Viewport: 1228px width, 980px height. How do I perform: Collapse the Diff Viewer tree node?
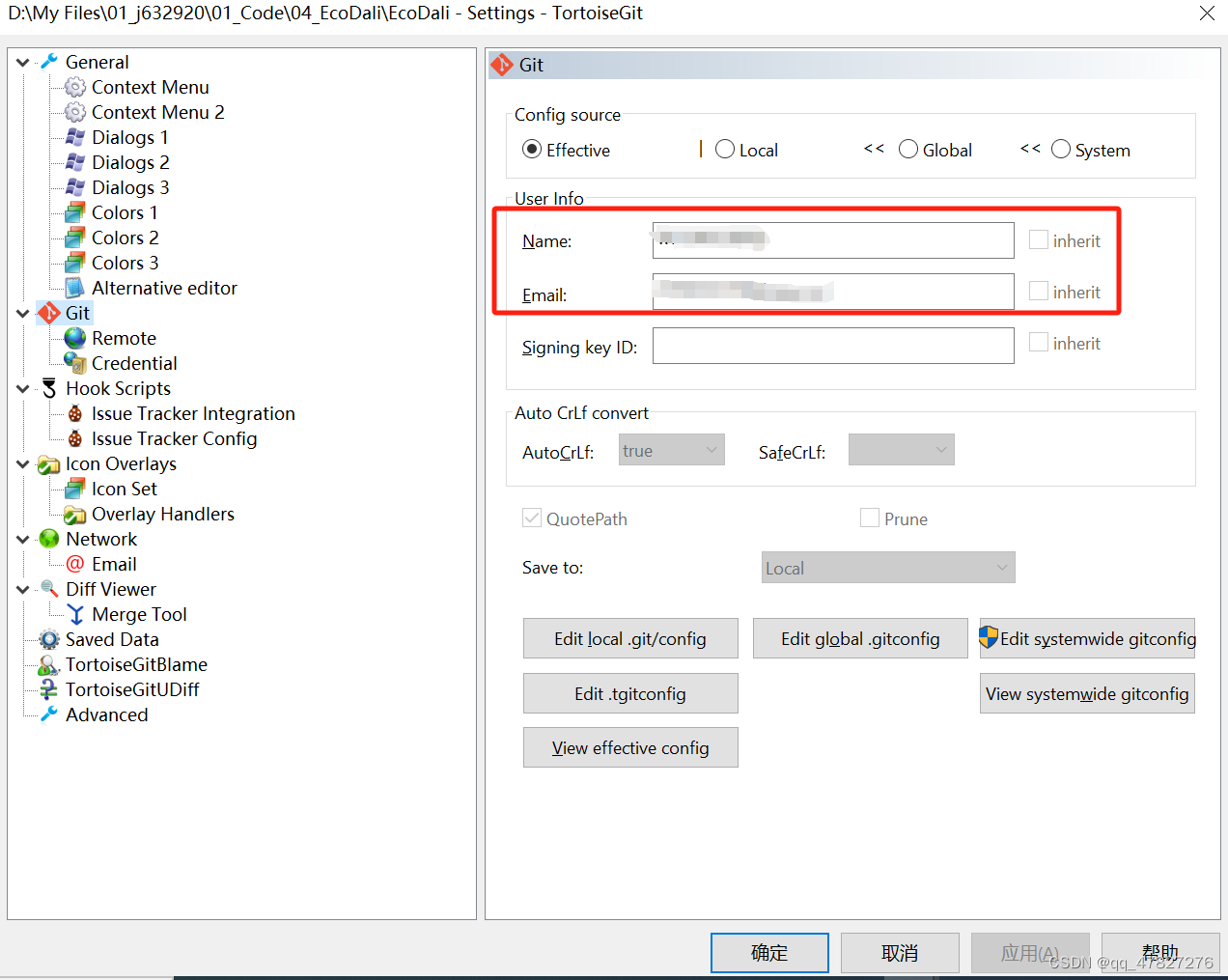tap(23, 589)
